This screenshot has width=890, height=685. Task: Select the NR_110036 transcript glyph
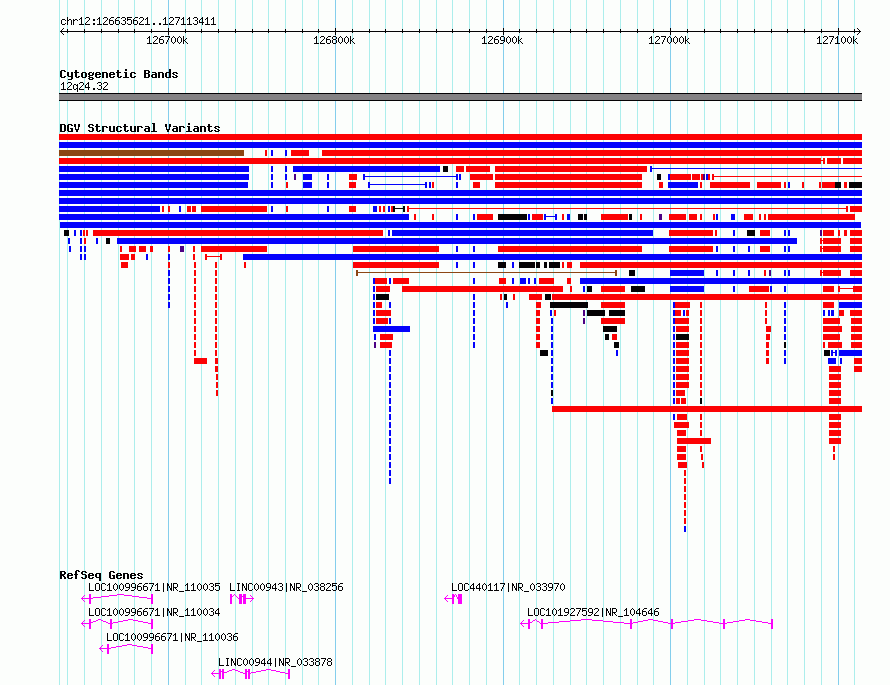pyautogui.click(x=127, y=649)
